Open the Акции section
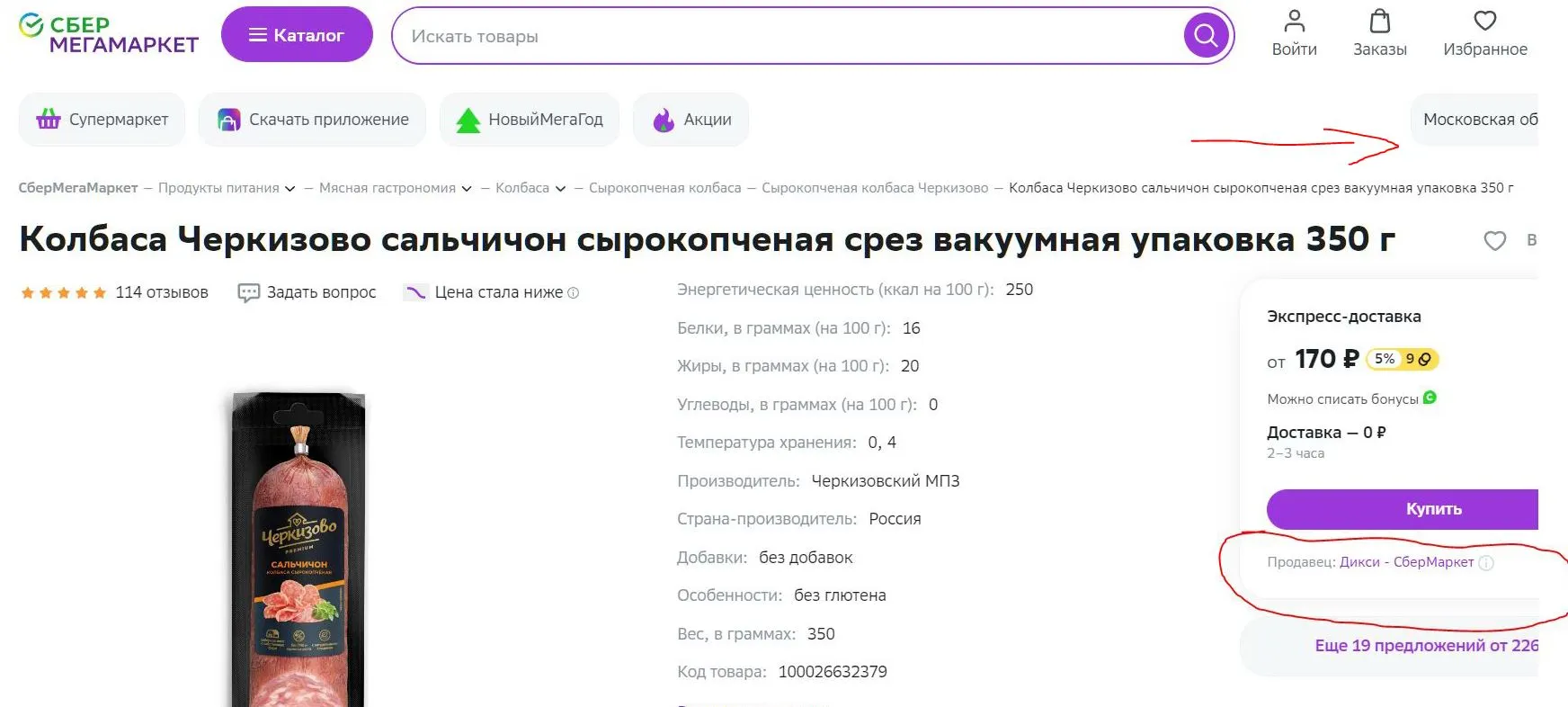 click(x=691, y=120)
